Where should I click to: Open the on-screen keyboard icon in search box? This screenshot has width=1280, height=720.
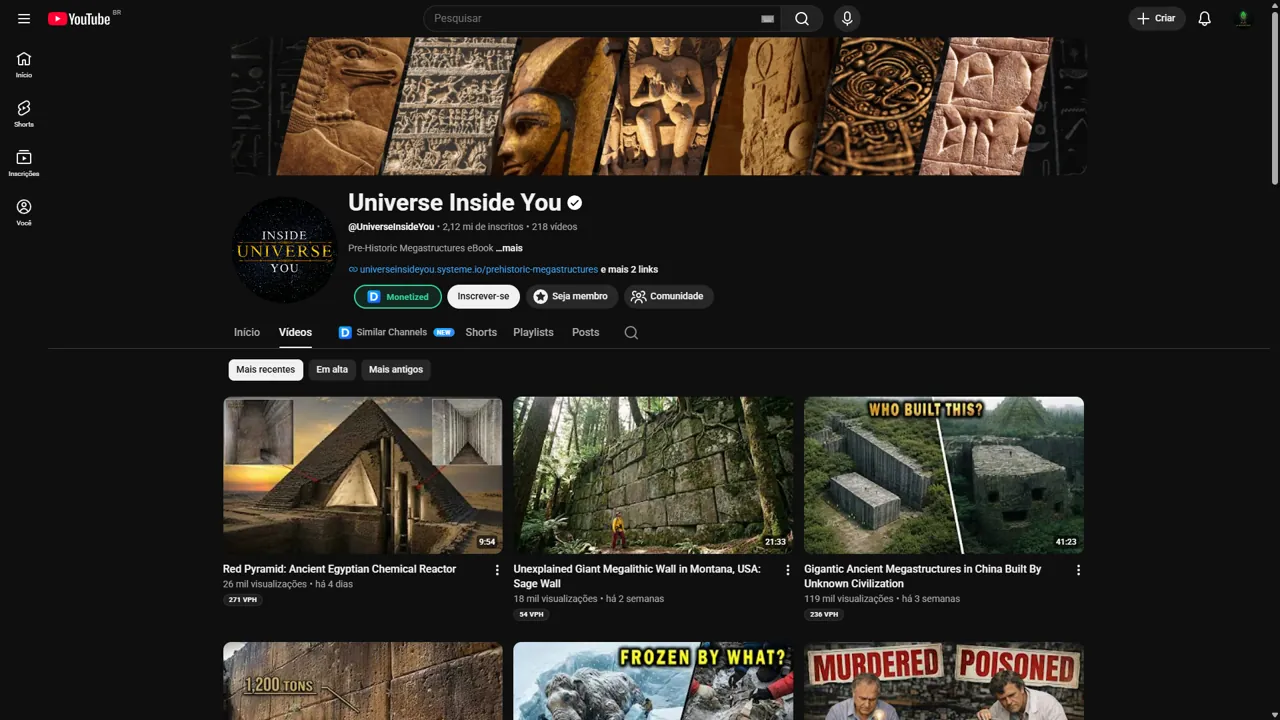pyautogui.click(x=767, y=19)
